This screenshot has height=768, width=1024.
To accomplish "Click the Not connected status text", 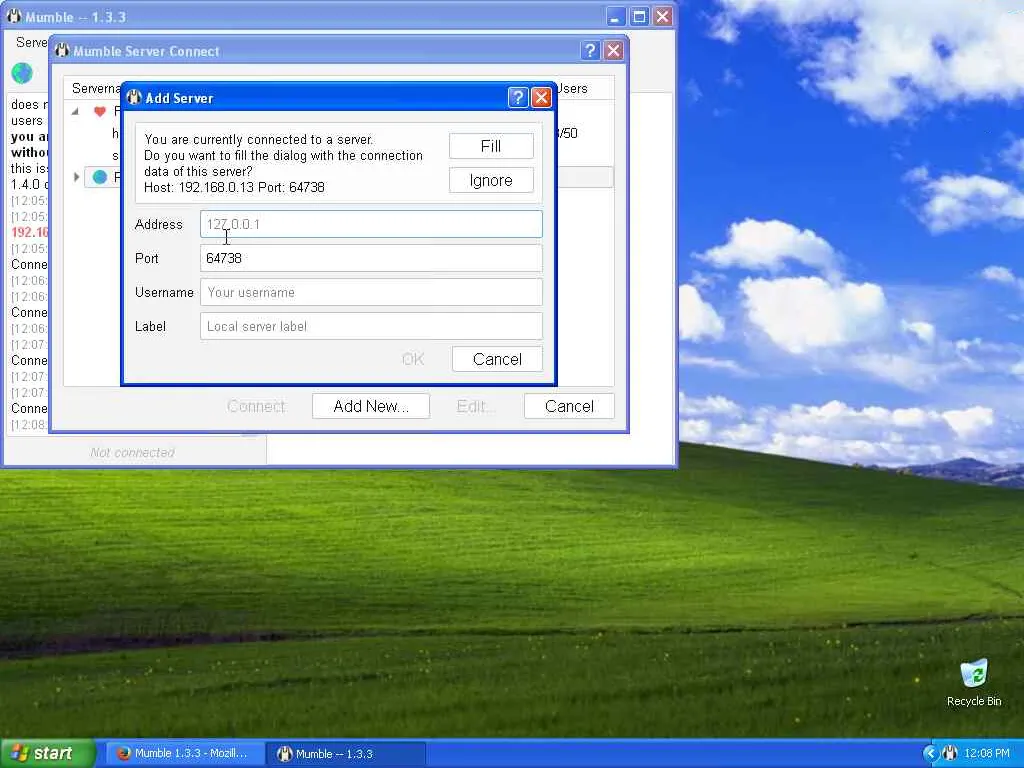I will 133,453.
